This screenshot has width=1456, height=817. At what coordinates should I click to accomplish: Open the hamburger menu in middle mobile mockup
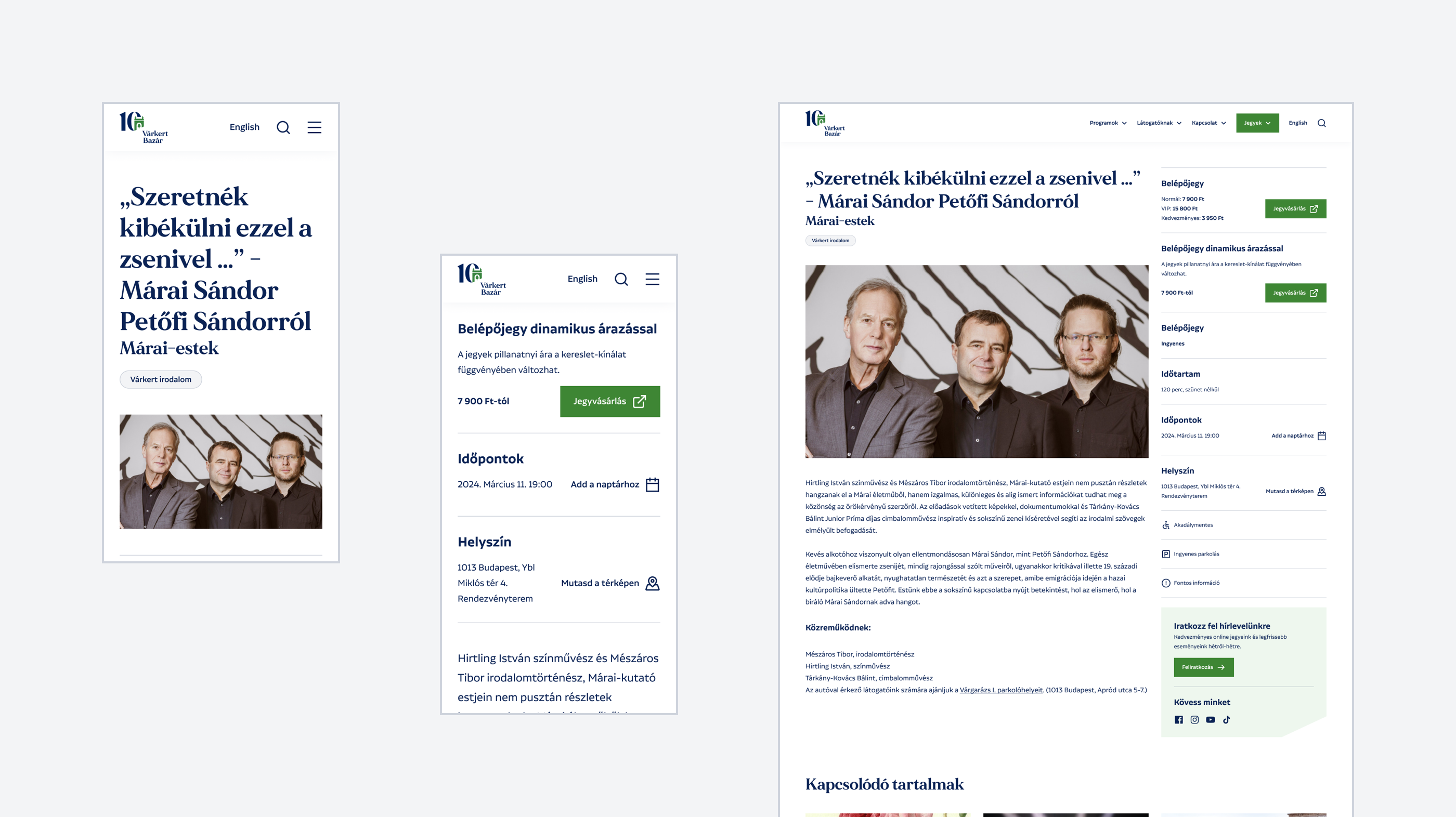point(652,279)
